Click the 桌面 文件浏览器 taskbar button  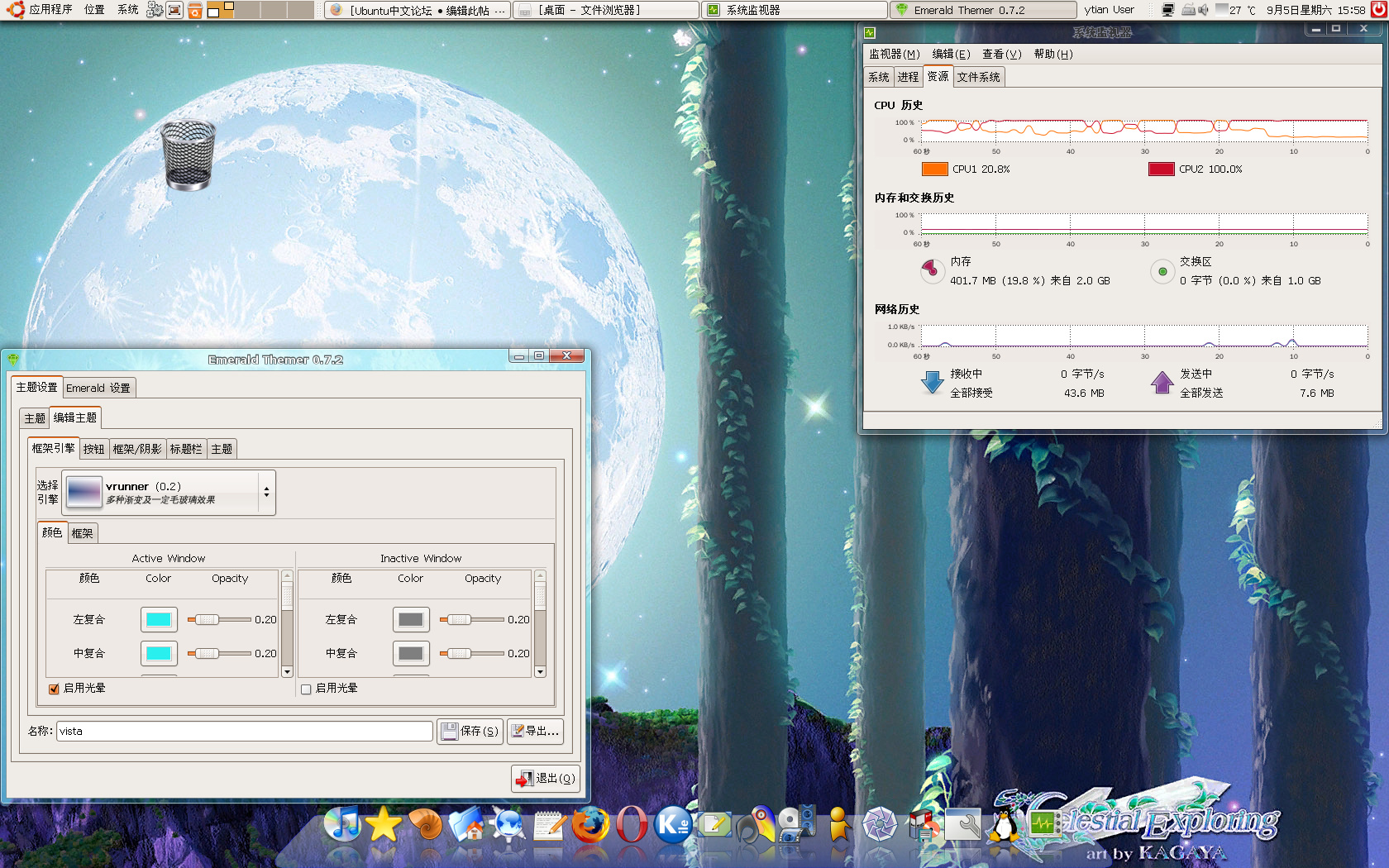point(606,10)
